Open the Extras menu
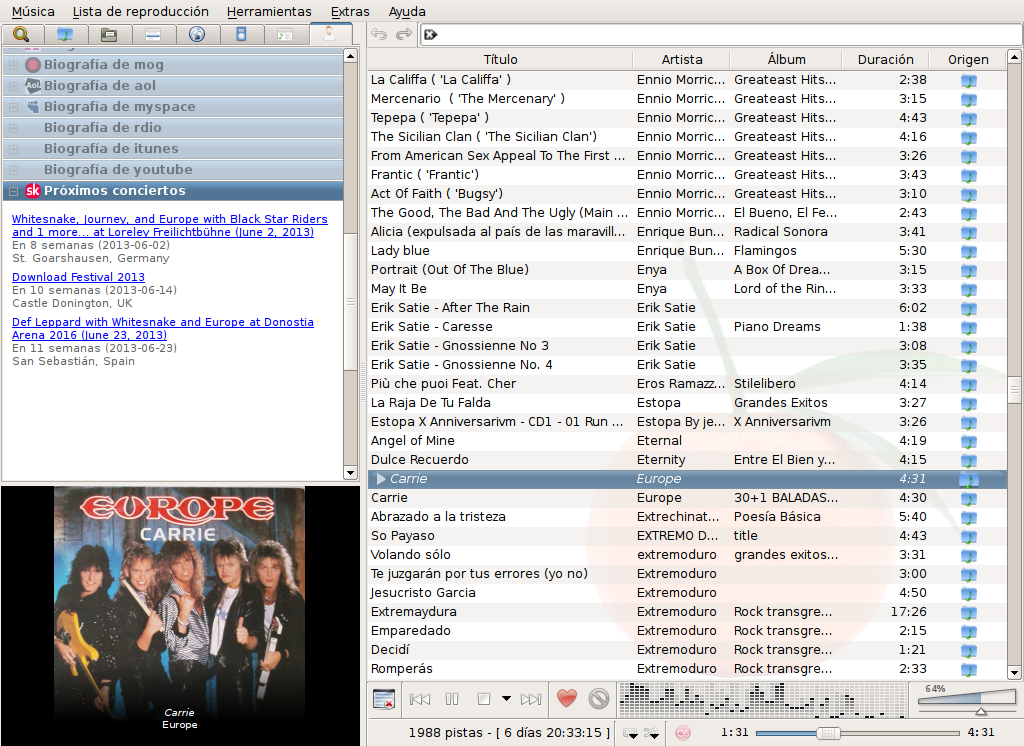This screenshot has height=746, width=1024. [x=350, y=12]
